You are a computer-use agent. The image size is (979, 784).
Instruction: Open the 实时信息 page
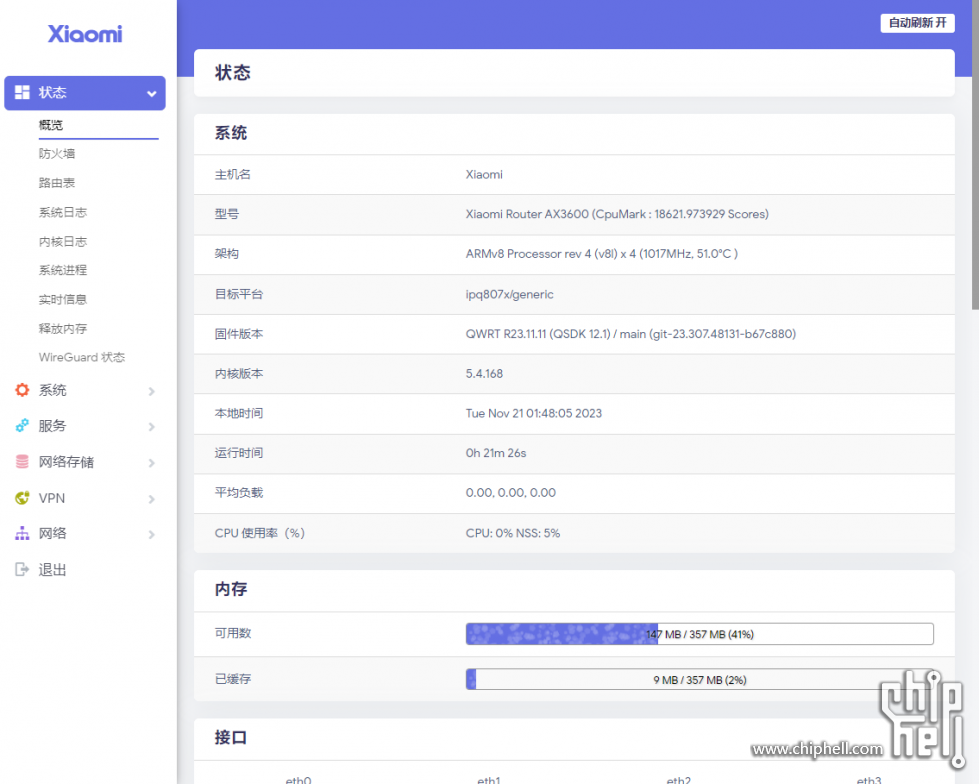click(x=62, y=300)
